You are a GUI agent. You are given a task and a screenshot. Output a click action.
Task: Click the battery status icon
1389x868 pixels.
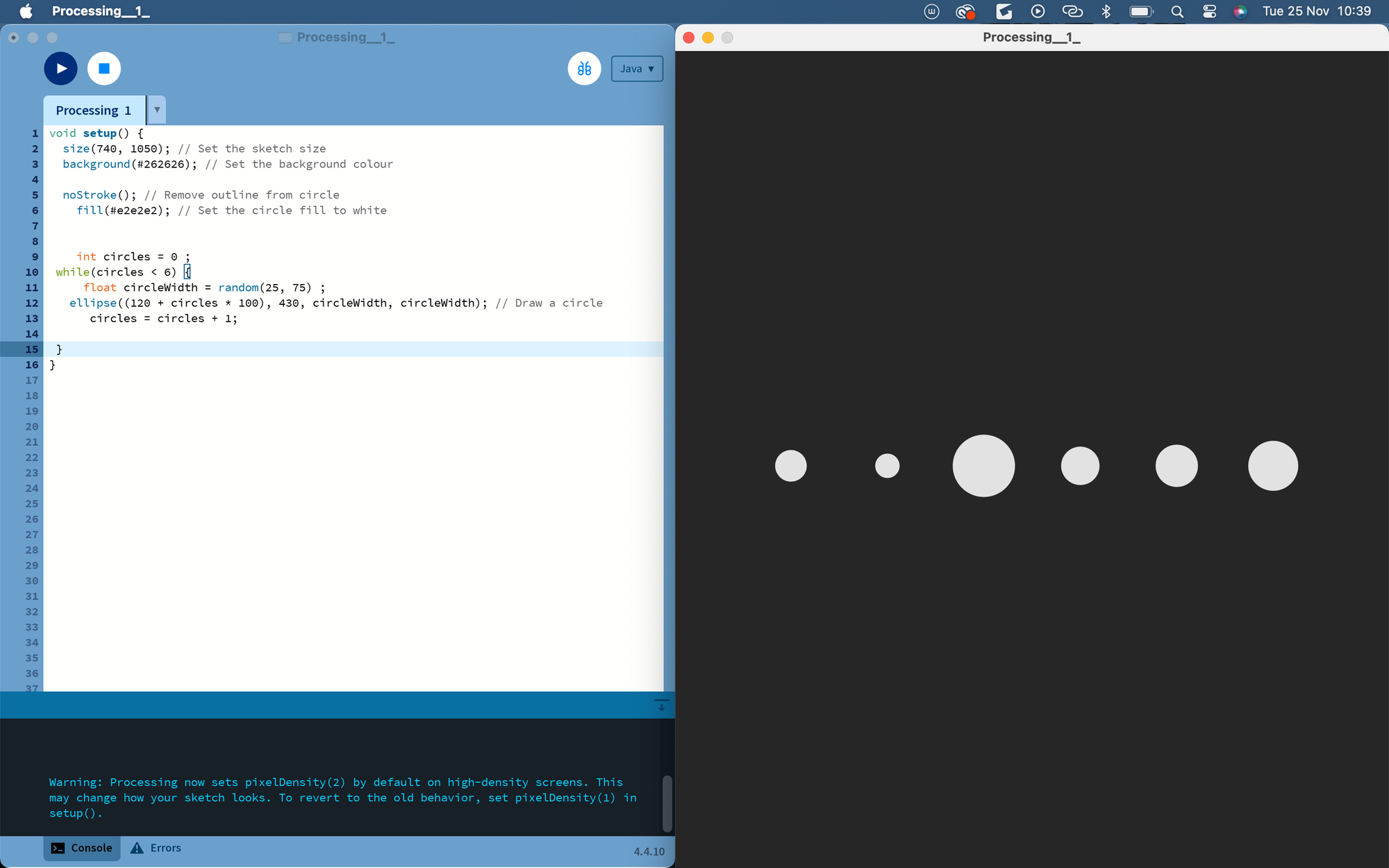pyautogui.click(x=1141, y=11)
